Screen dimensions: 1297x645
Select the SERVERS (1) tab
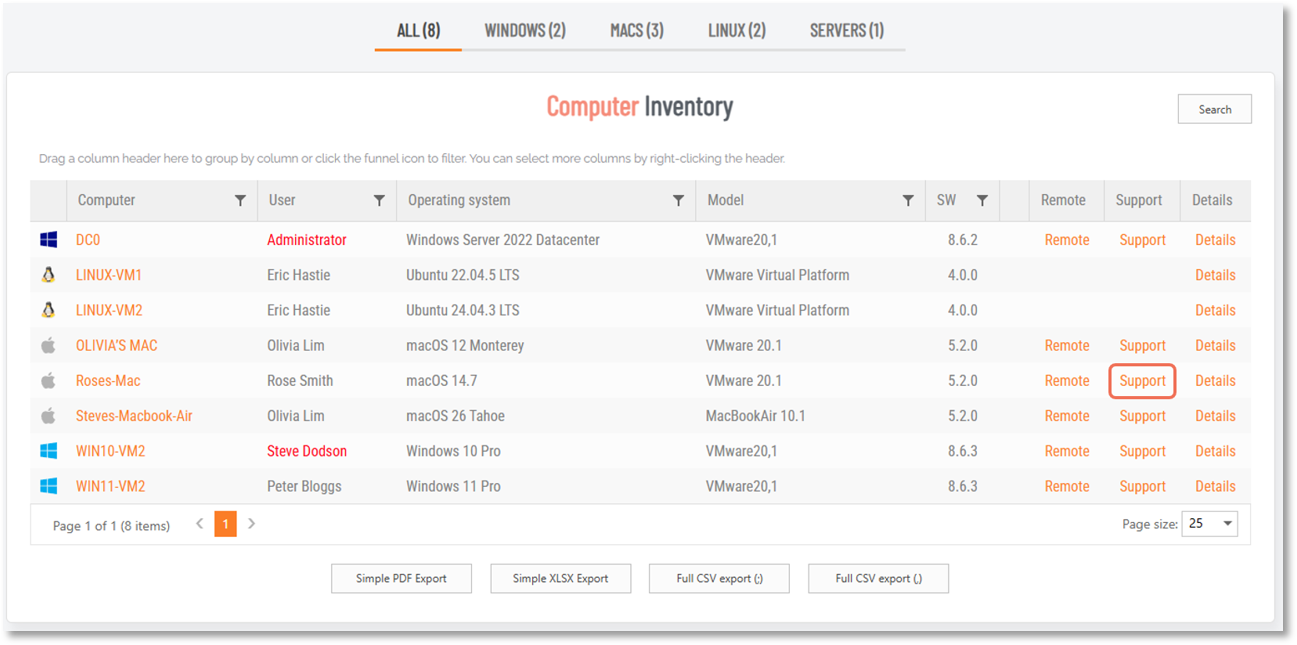(x=846, y=30)
